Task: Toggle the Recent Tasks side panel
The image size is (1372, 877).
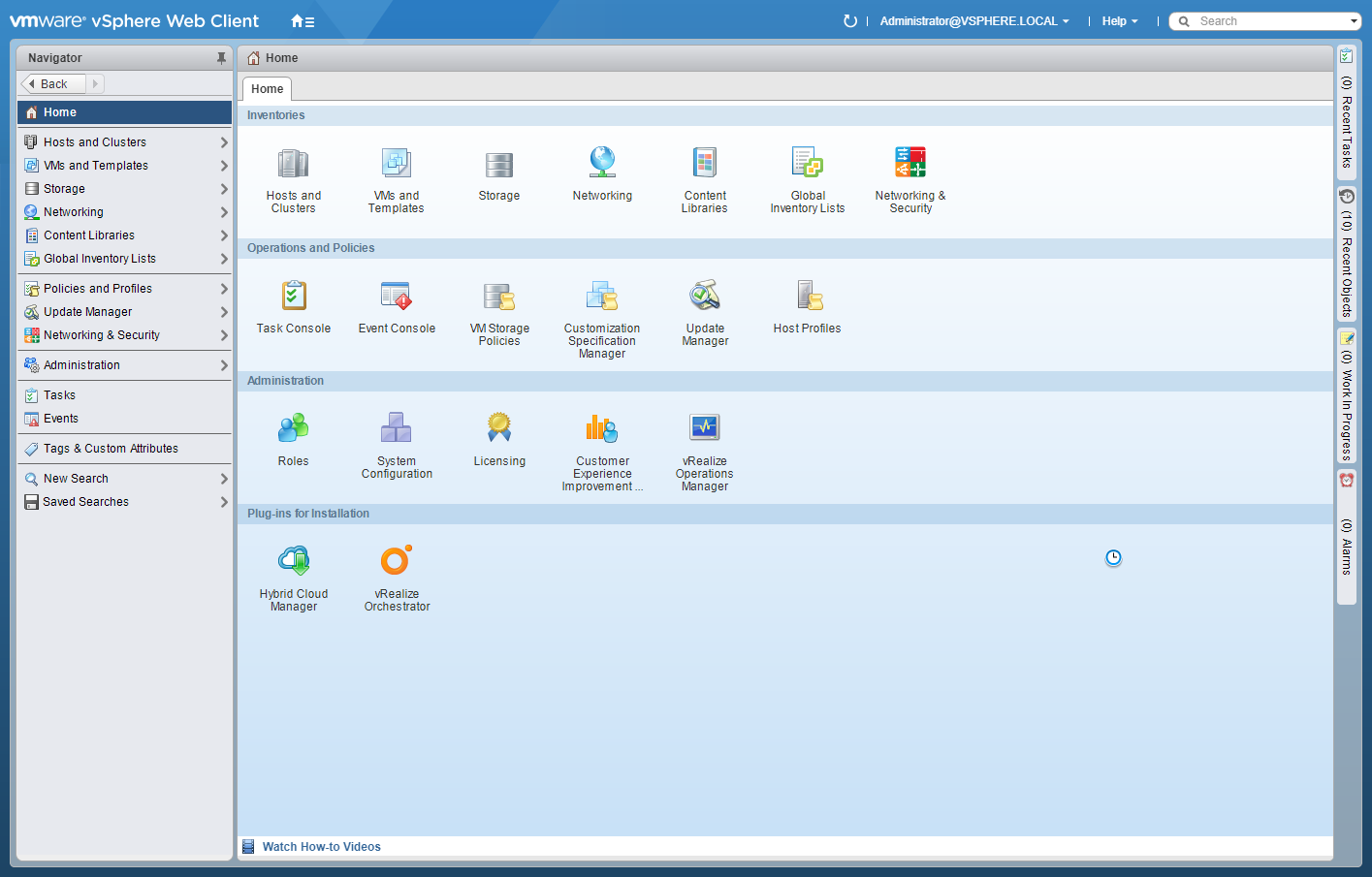Action: pyautogui.click(x=1346, y=111)
